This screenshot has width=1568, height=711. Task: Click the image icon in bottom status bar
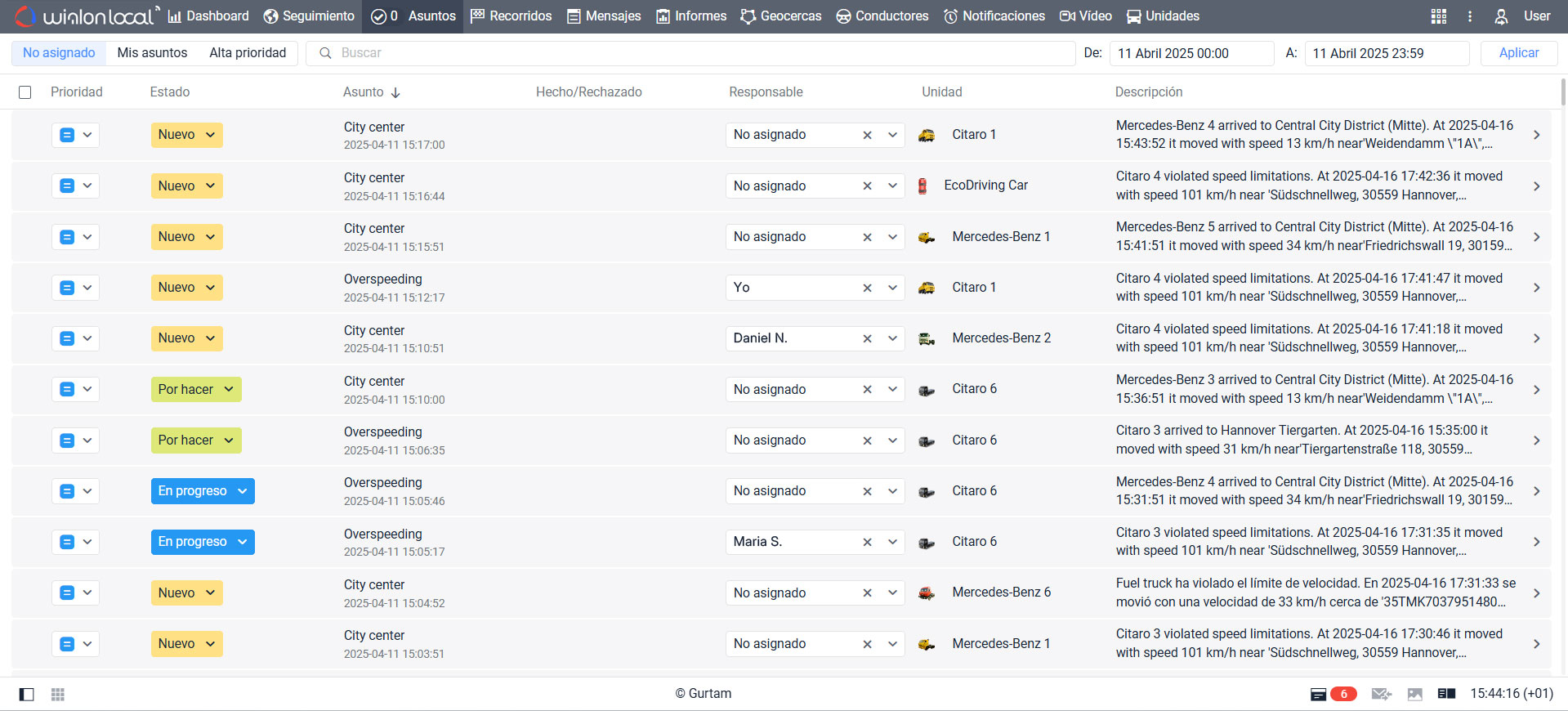1415,694
